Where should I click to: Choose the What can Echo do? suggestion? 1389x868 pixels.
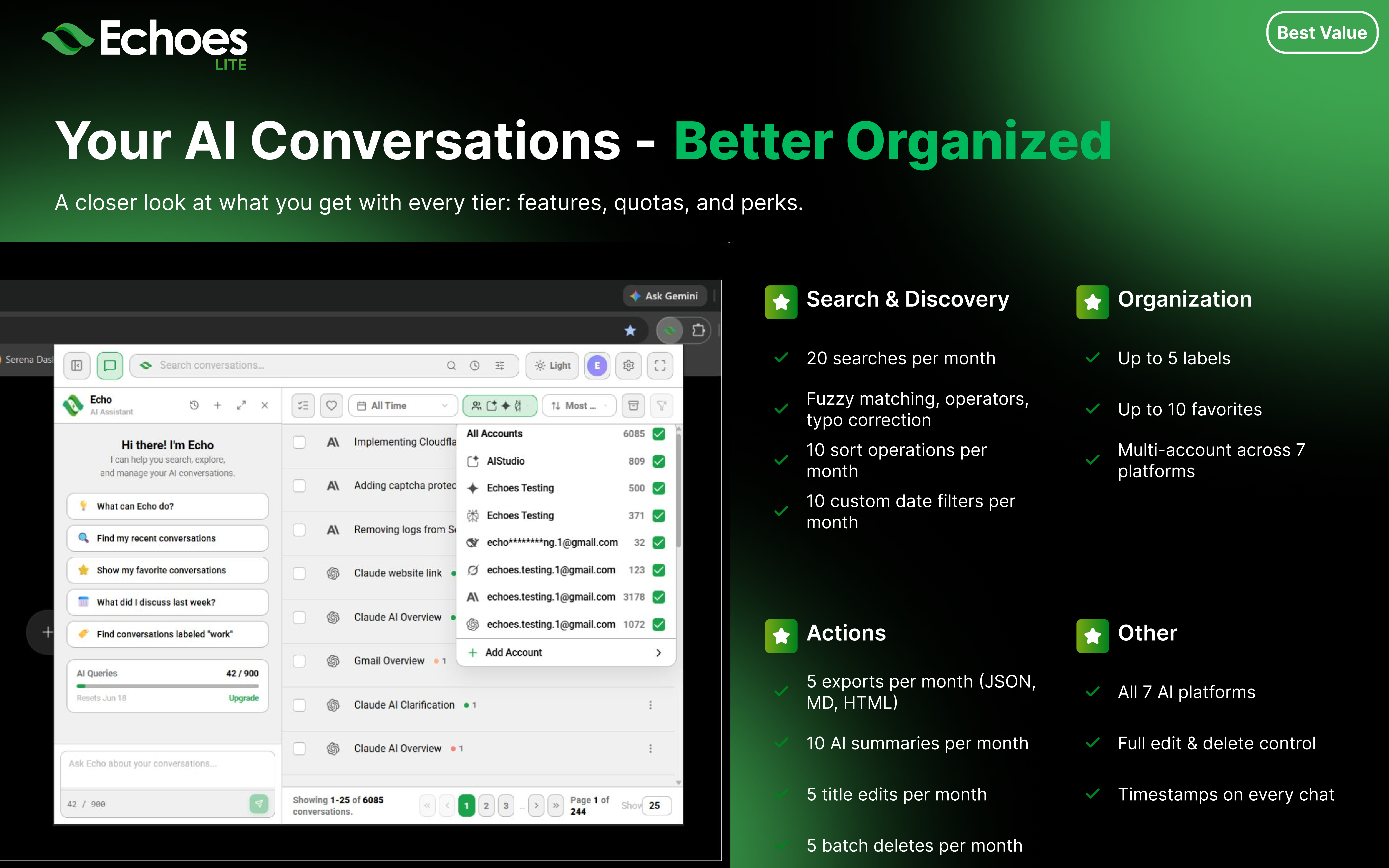pos(167,506)
